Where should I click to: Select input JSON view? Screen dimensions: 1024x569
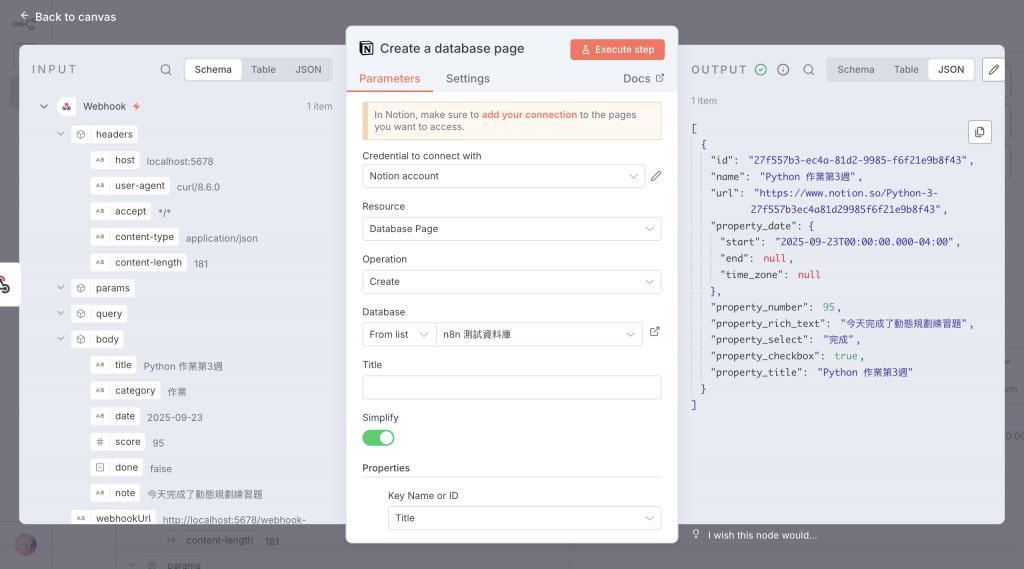308,69
